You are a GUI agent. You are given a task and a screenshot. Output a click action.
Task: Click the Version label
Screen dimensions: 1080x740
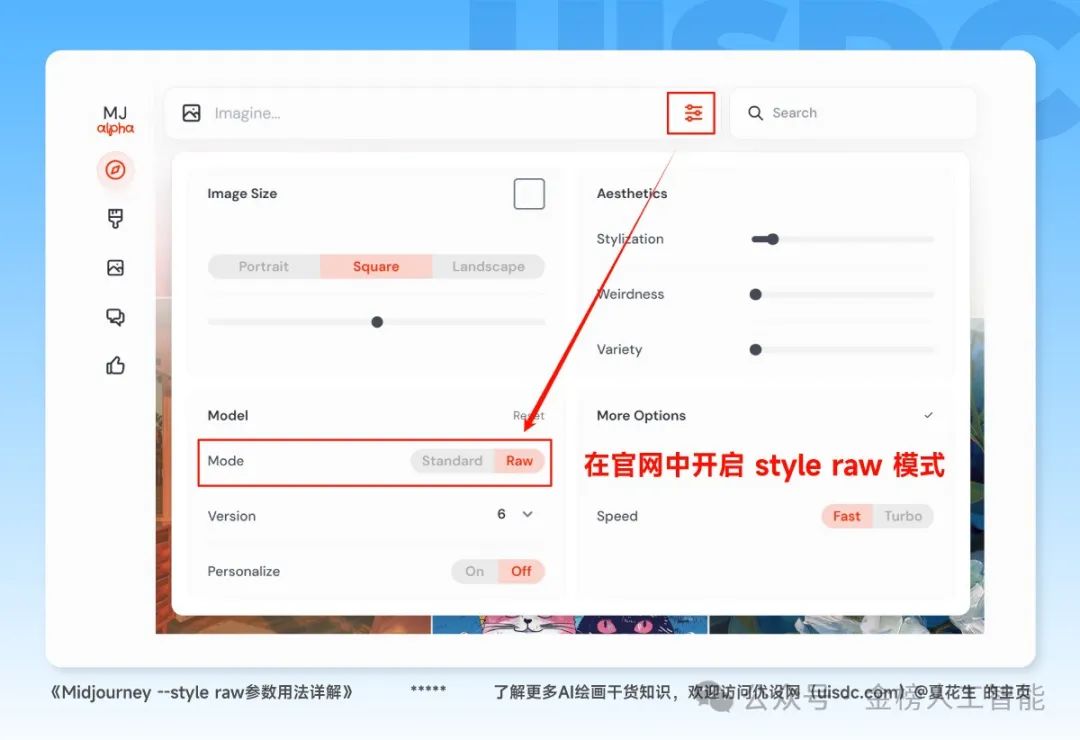pyautogui.click(x=231, y=516)
